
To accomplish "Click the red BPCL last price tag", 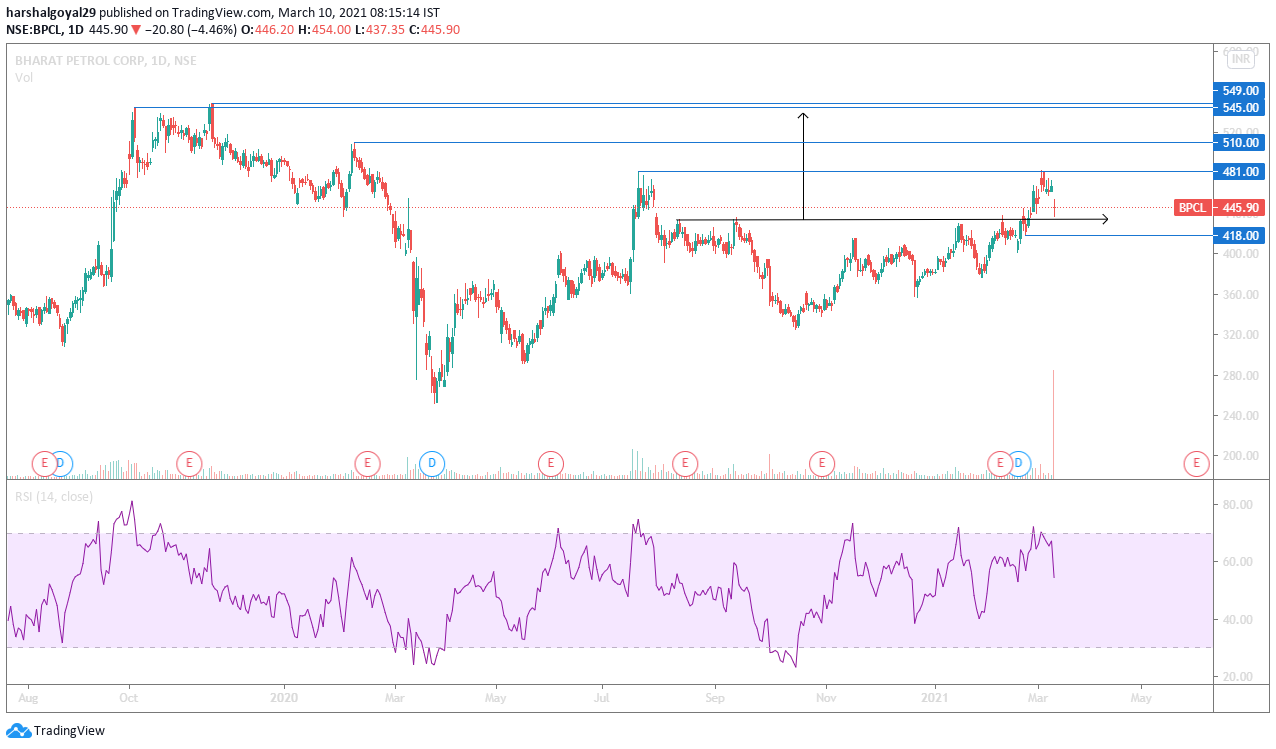I will pyautogui.click(x=1192, y=208).
